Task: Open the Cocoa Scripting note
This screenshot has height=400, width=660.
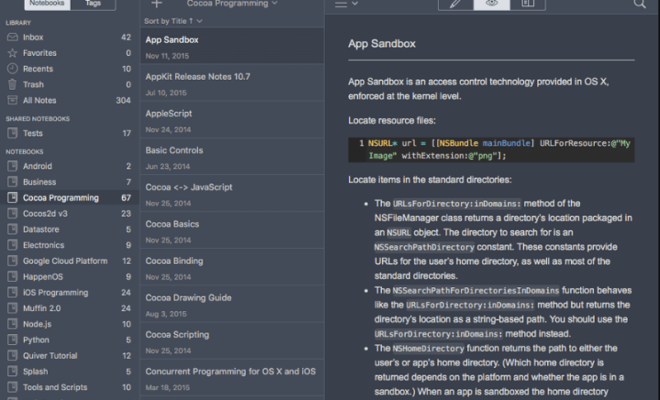Action: coord(232,341)
